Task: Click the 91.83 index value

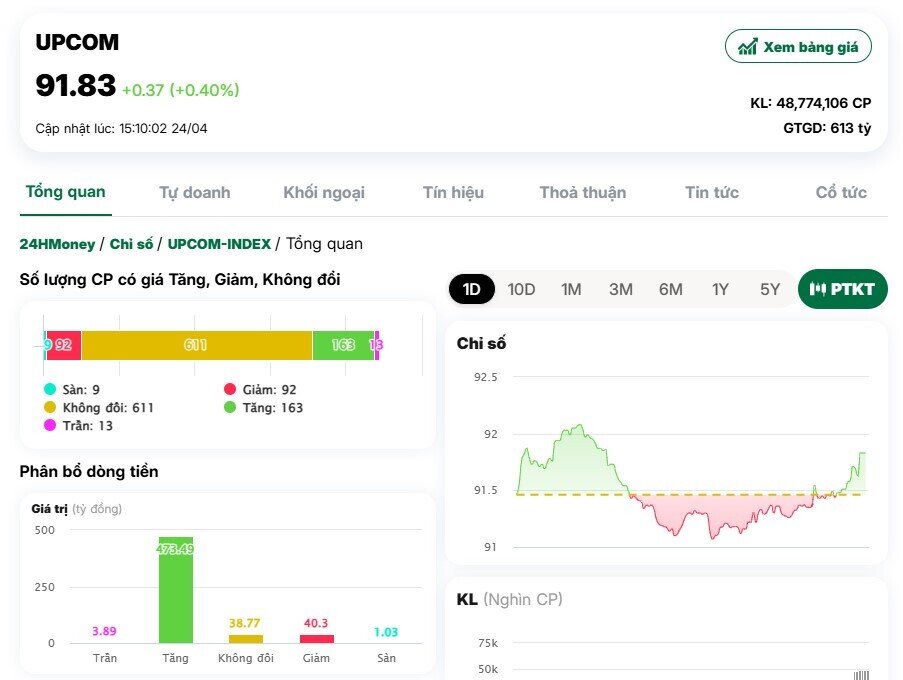Action: (75, 85)
